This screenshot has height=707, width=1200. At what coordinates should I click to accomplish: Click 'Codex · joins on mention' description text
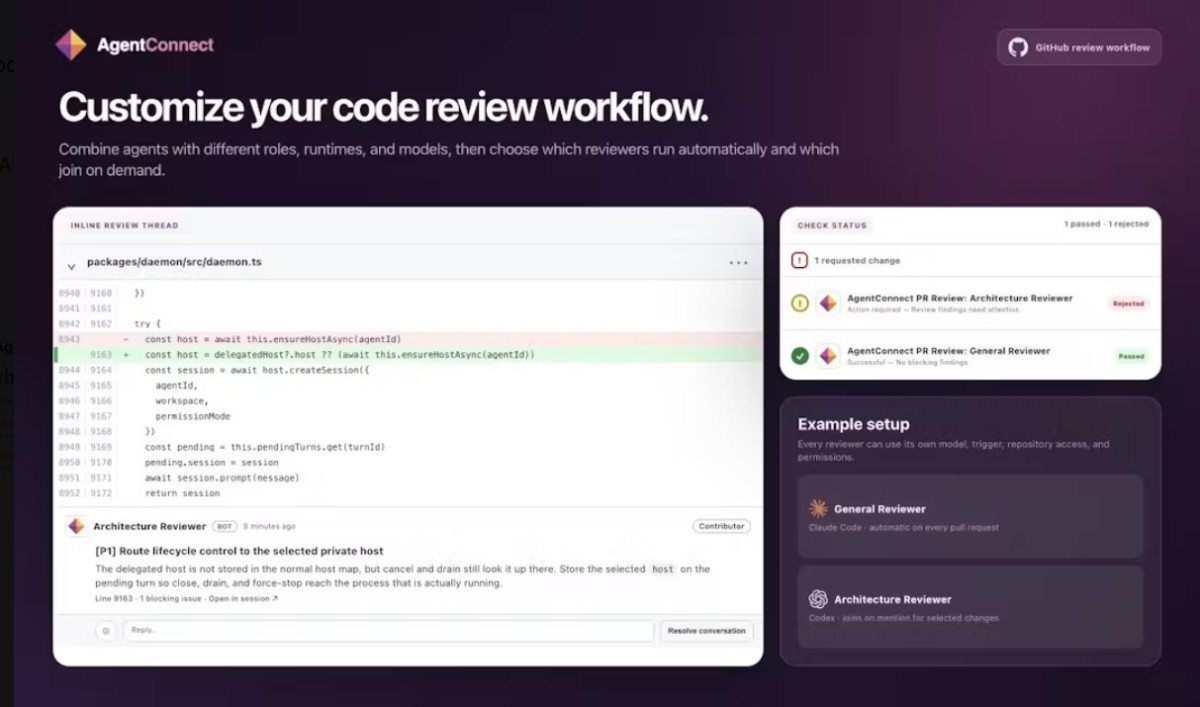click(904, 618)
